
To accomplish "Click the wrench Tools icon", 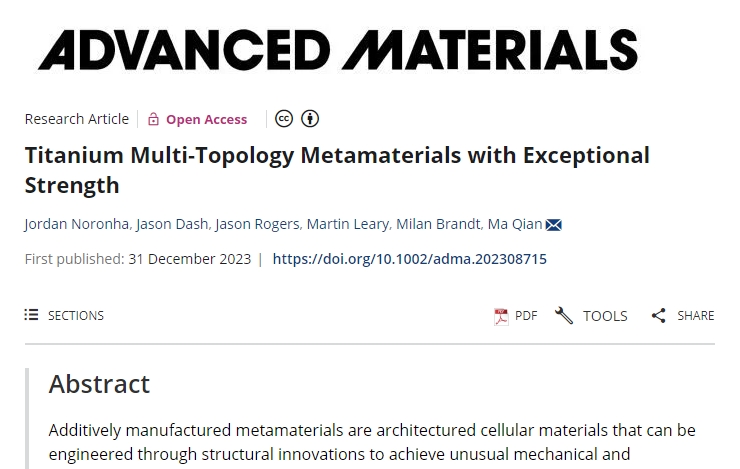I will pos(563,316).
